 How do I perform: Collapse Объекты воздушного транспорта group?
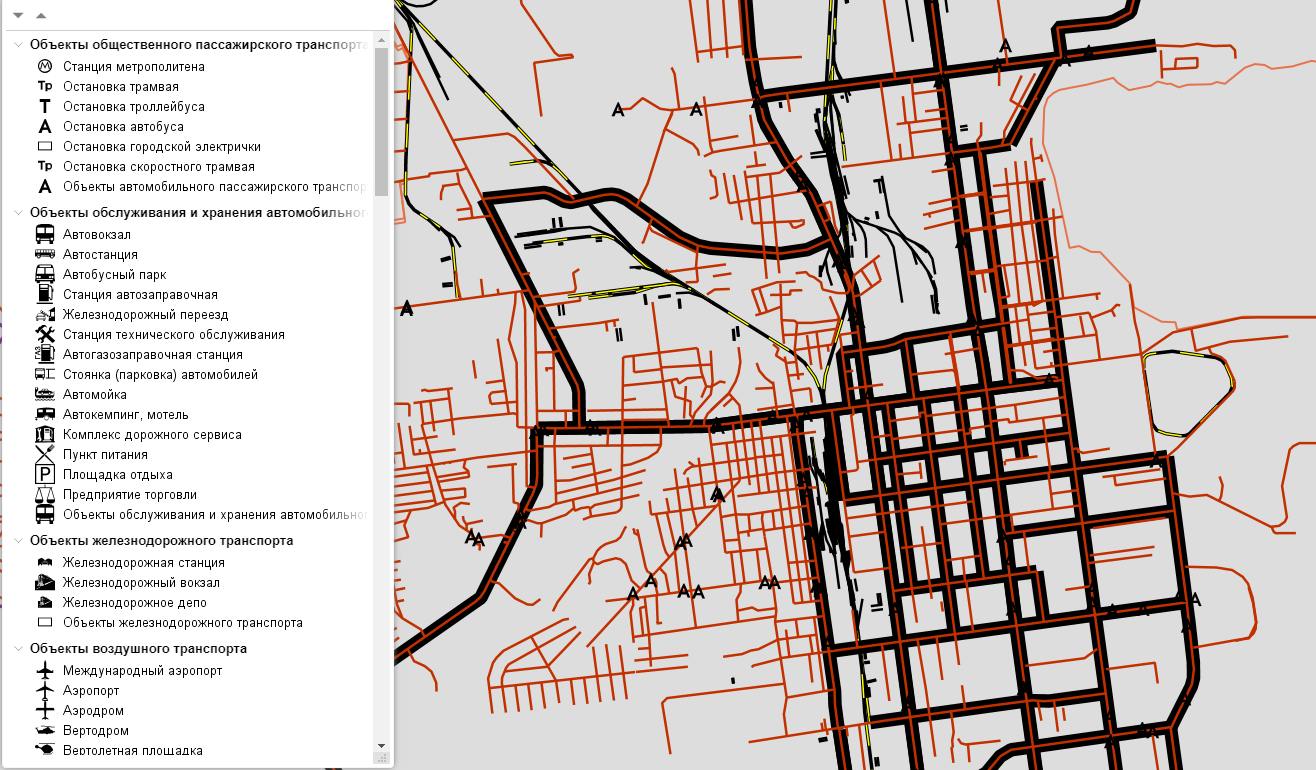[x=18, y=649]
